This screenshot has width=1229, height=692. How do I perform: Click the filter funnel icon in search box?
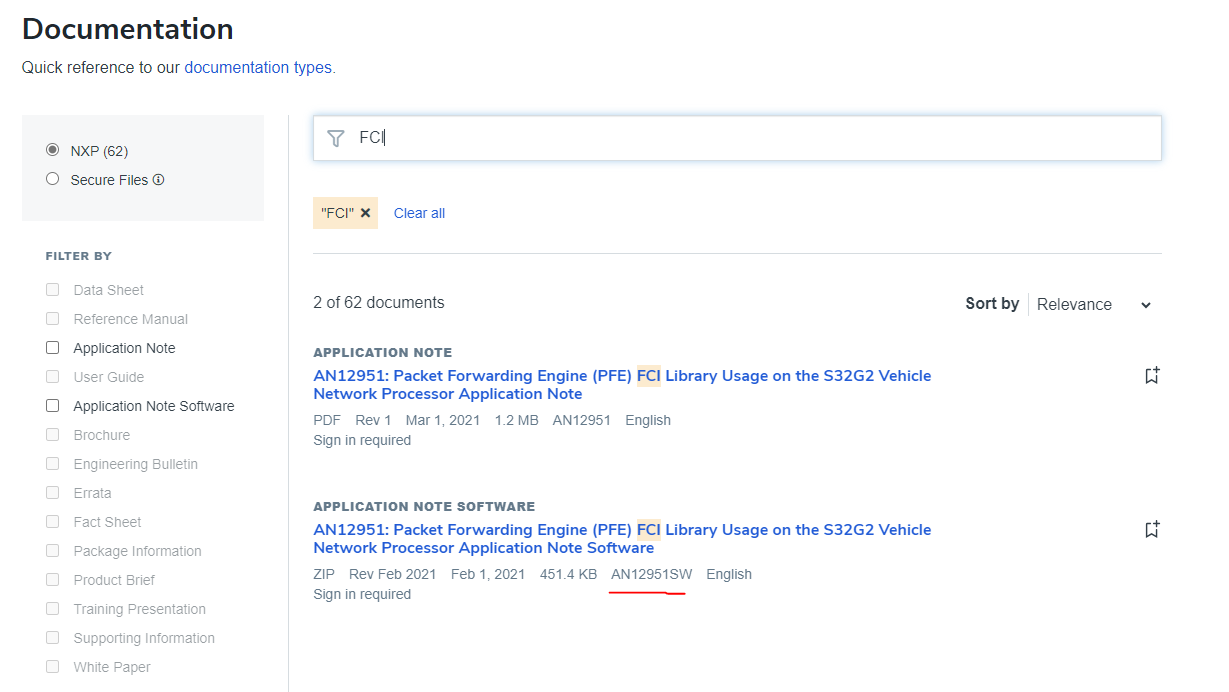pyautogui.click(x=336, y=138)
